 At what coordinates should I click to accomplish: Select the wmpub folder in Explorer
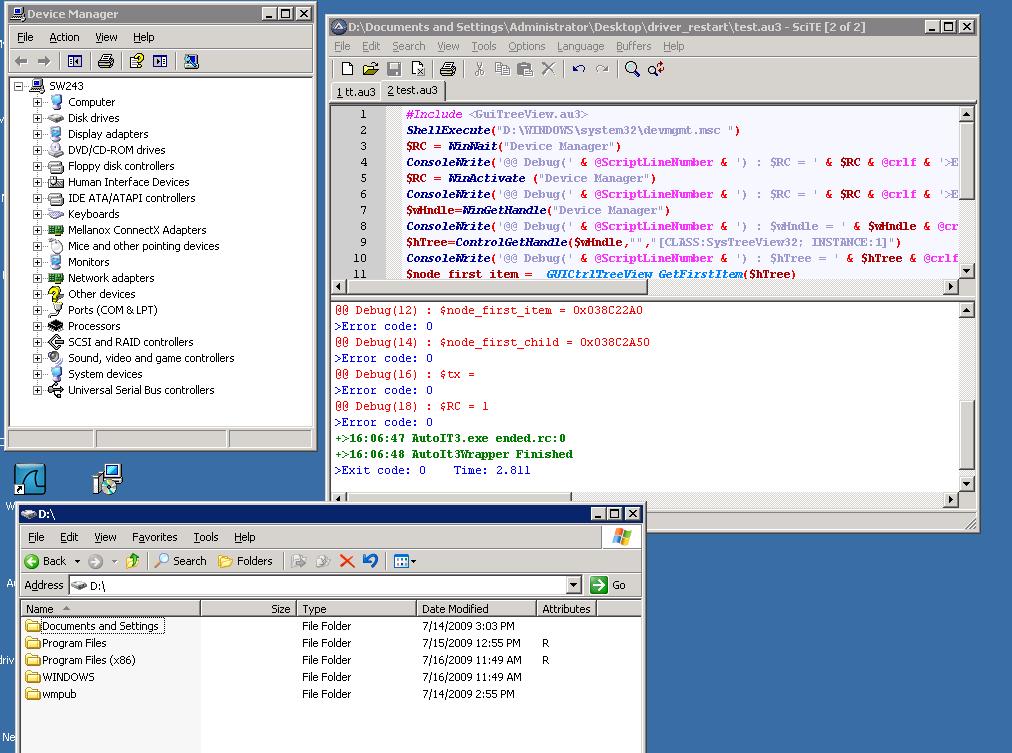[59, 694]
